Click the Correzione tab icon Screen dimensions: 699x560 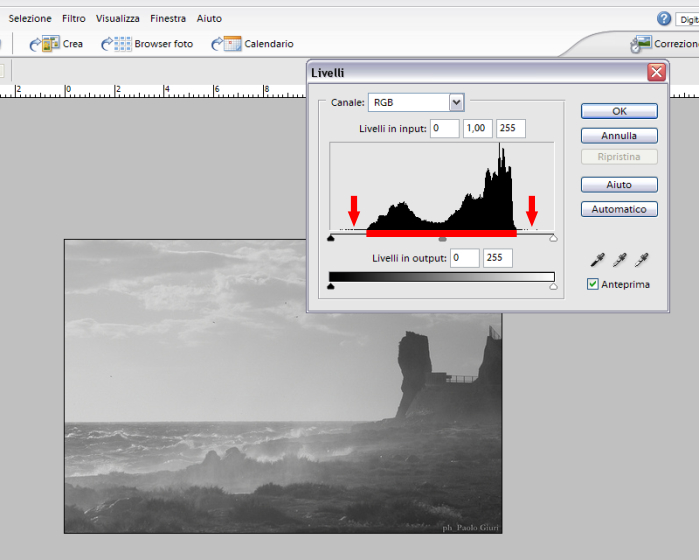(x=641, y=44)
